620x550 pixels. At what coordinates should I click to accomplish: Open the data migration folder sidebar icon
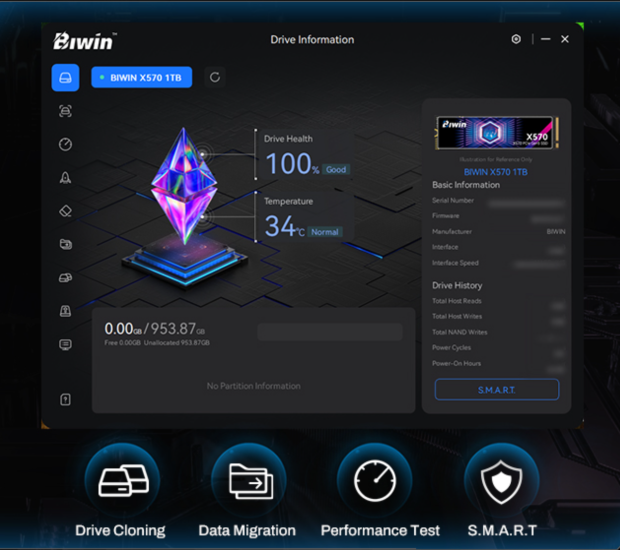coord(65,244)
